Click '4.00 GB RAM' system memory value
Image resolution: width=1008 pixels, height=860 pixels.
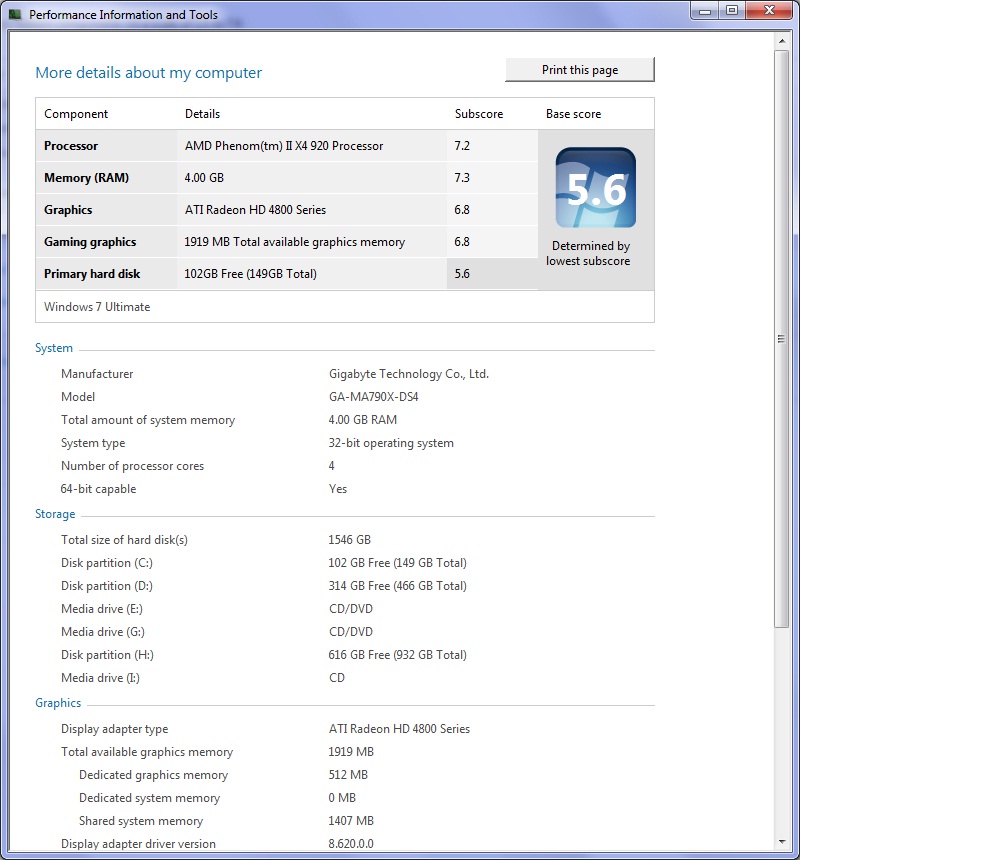363,420
